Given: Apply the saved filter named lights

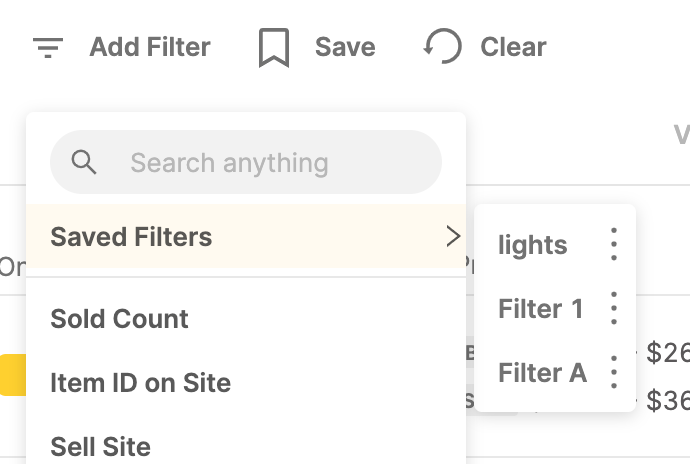Looking at the screenshot, I should point(532,245).
